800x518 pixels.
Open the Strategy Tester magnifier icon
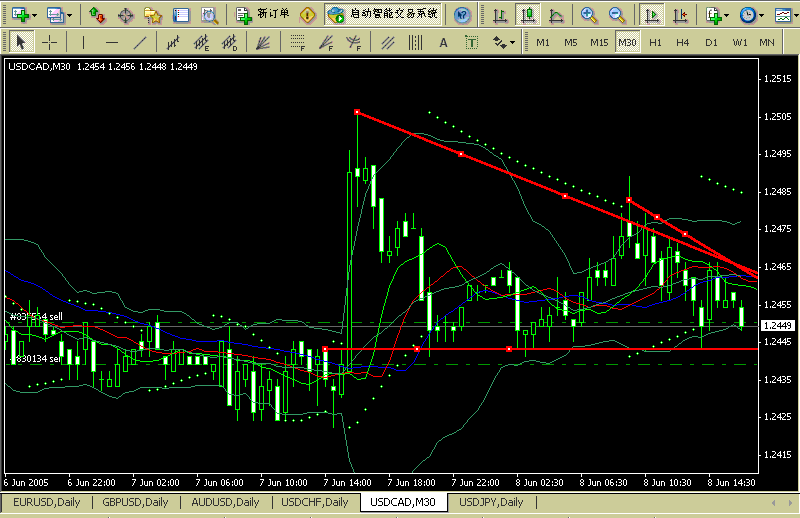[209, 15]
